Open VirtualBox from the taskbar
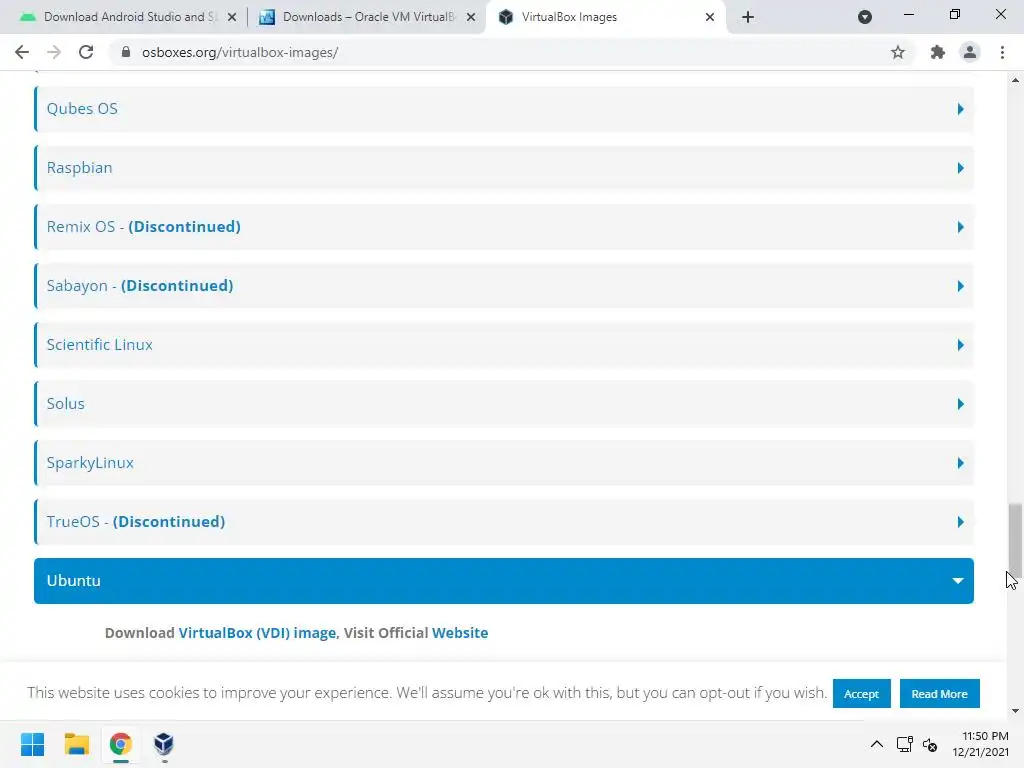Image resolution: width=1024 pixels, height=768 pixels. click(x=164, y=744)
